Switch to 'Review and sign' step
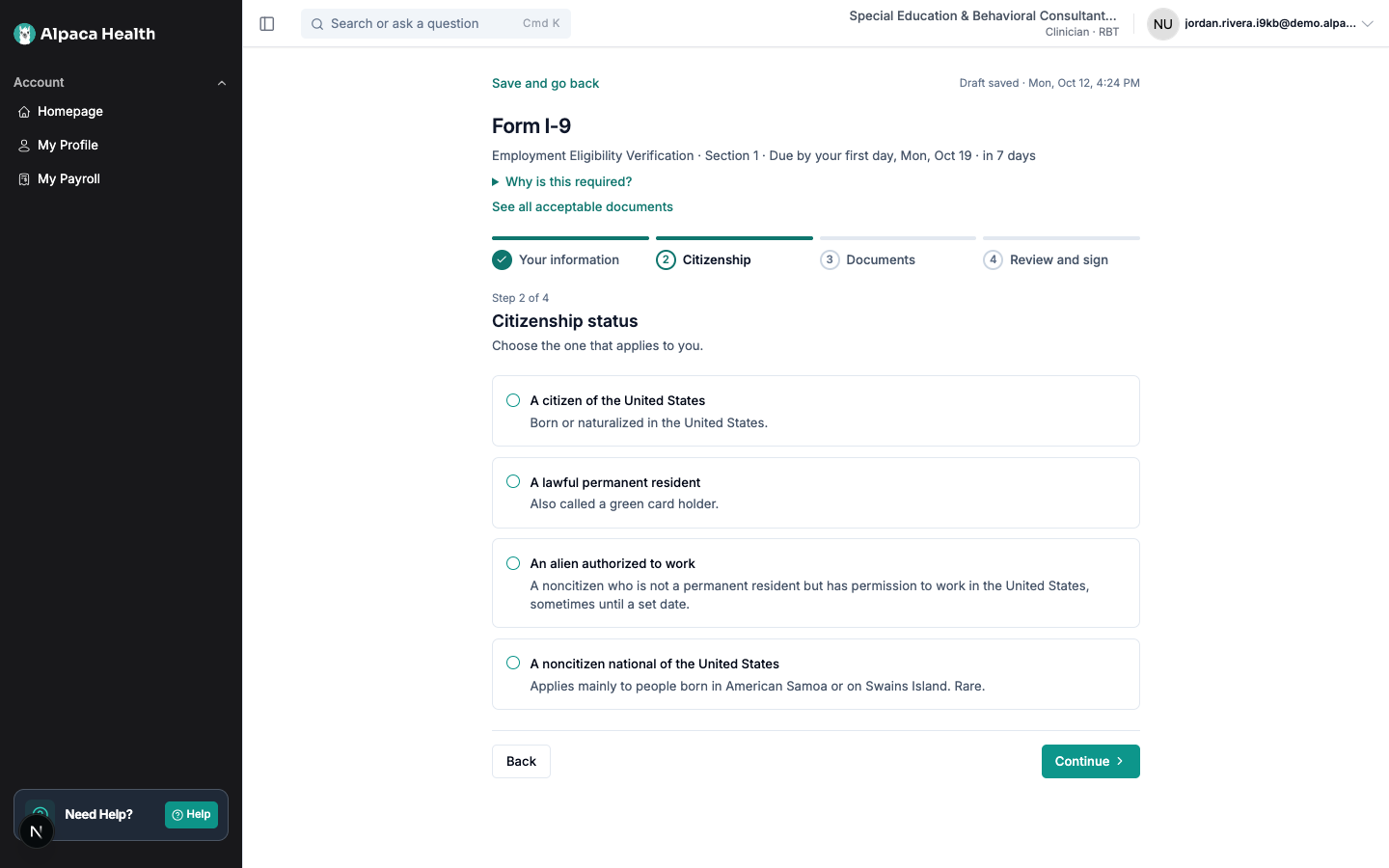This screenshot has width=1389, height=868. (x=1059, y=259)
